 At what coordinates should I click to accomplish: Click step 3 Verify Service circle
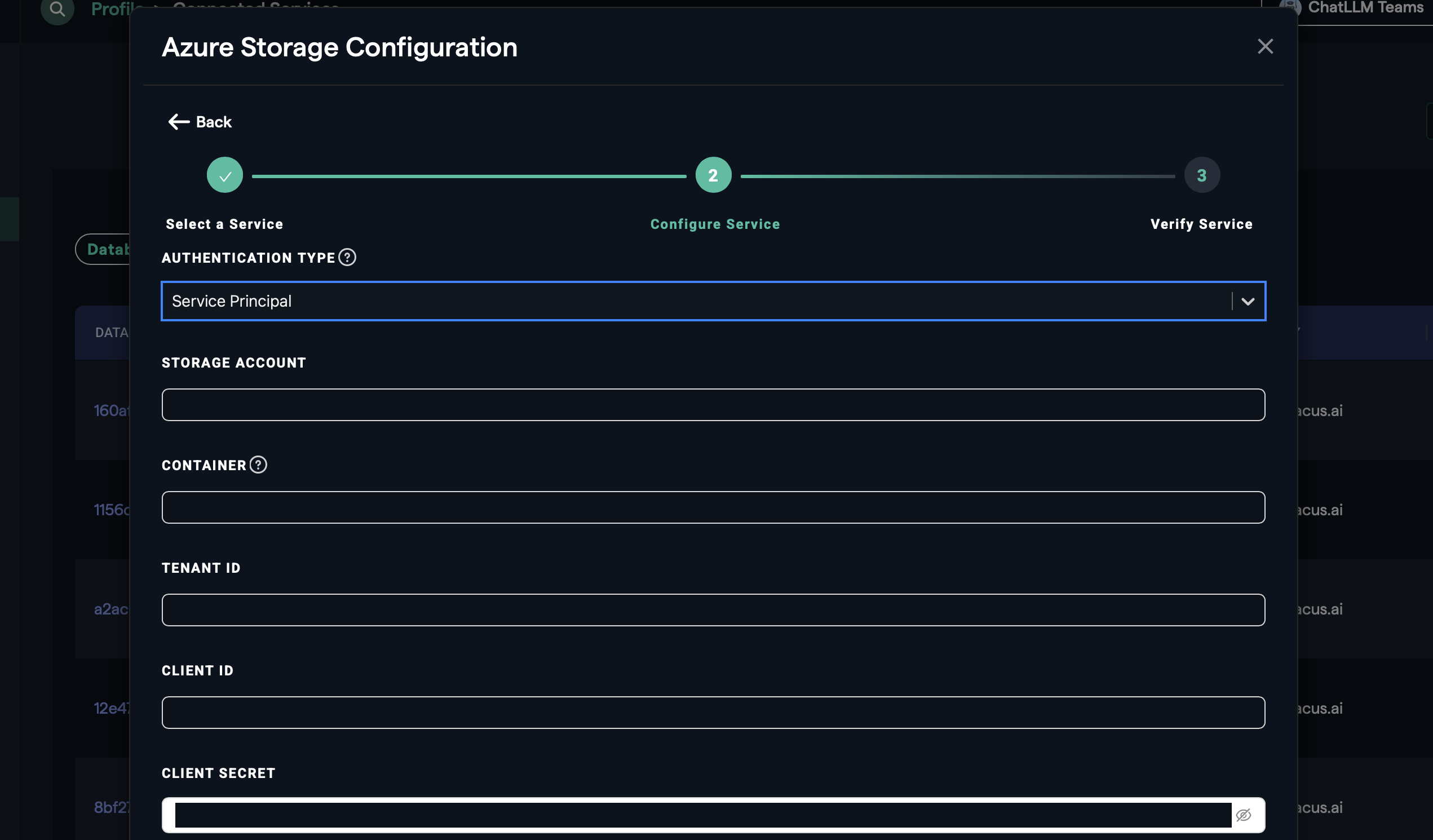tap(1201, 175)
